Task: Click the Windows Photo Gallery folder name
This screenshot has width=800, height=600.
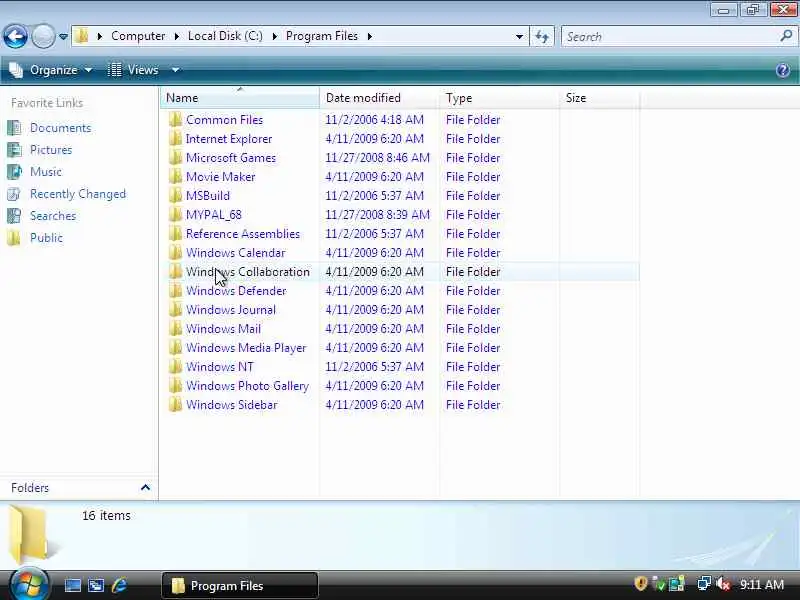Action: pos(247,386)
